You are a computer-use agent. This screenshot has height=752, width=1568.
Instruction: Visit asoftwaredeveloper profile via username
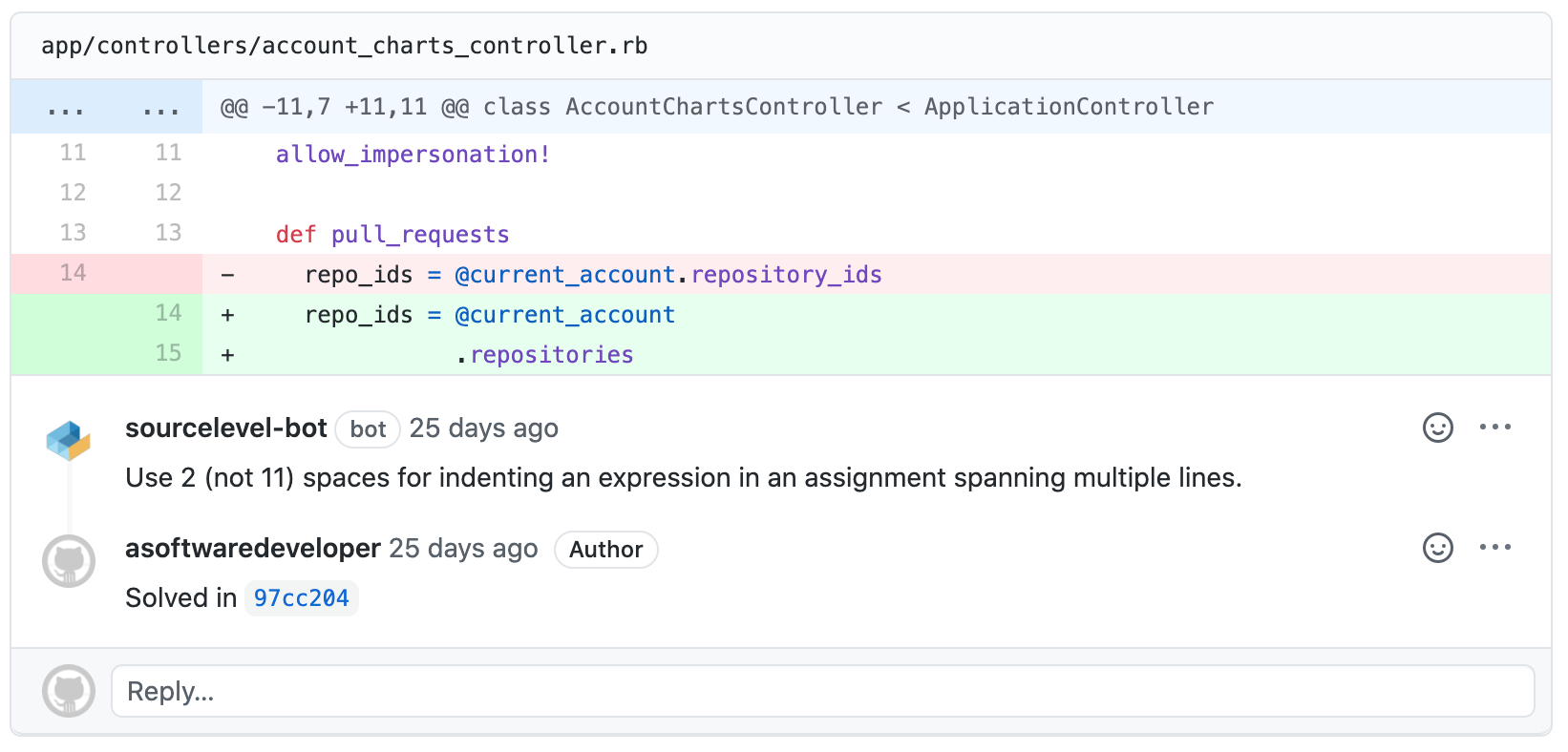[253, 549]
